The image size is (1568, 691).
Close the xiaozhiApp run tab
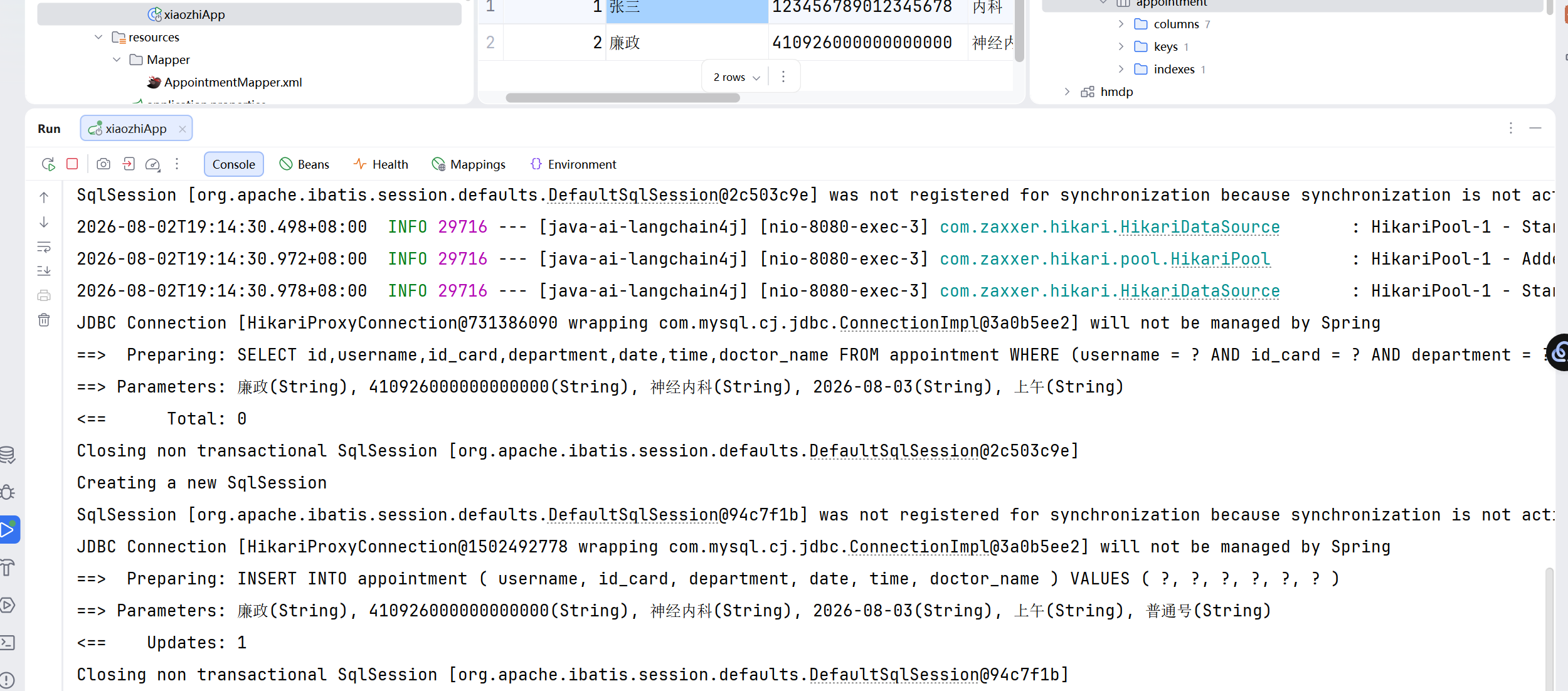(x=183, y=129)
